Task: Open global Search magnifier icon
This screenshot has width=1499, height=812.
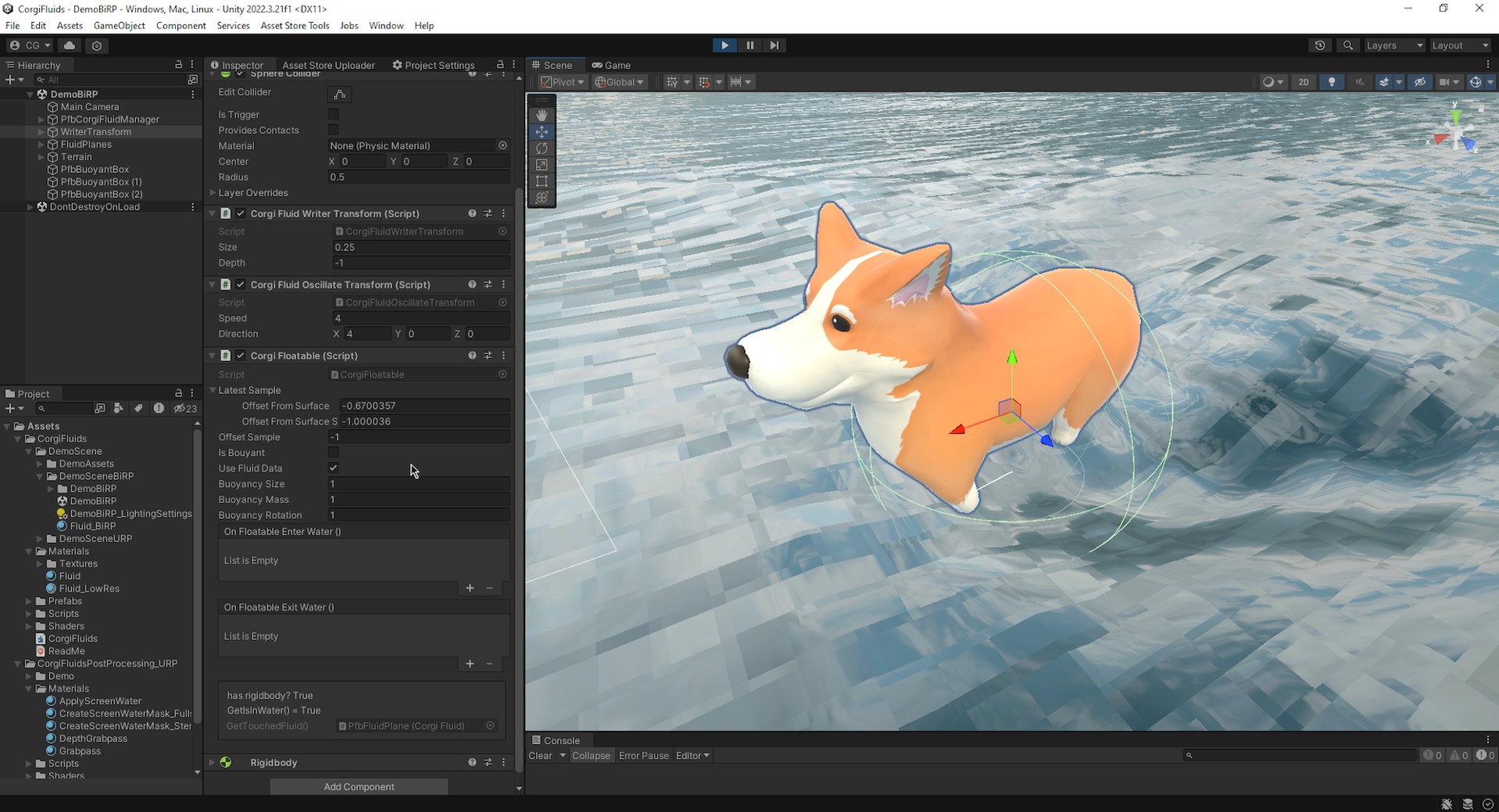Action: coord(1348,45)
